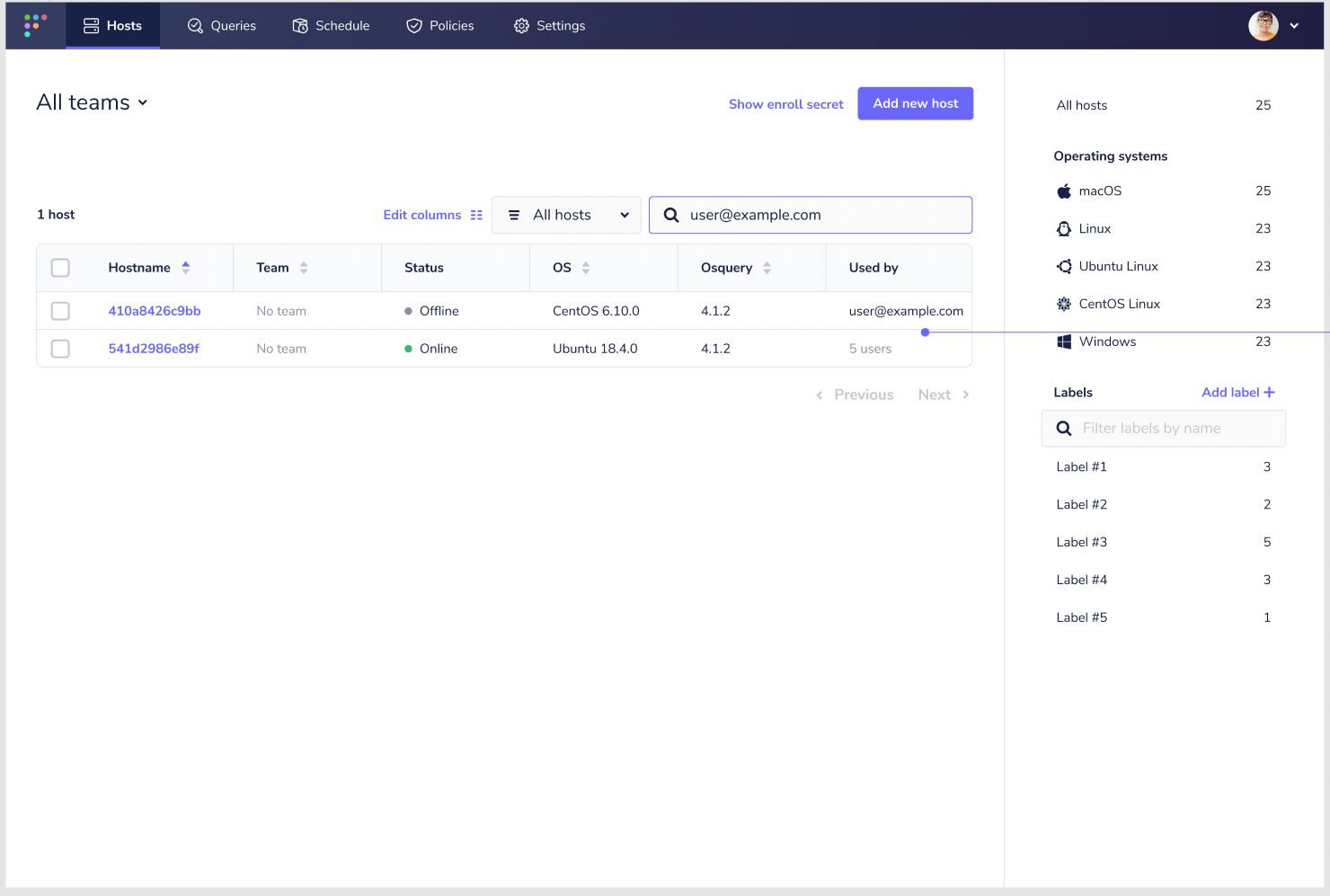Click the Show enroll secret link
This screenshot has height=896, width=1330.
785,103
